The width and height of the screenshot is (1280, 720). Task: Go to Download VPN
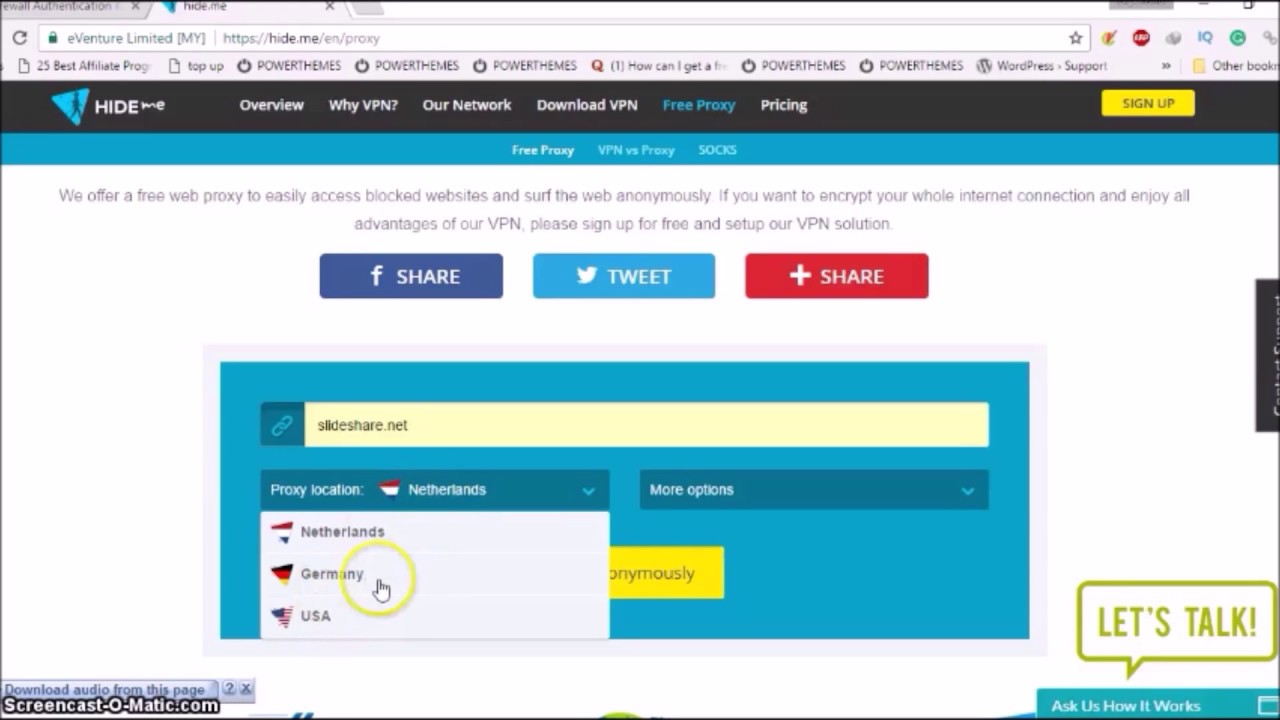coord(587,105)
